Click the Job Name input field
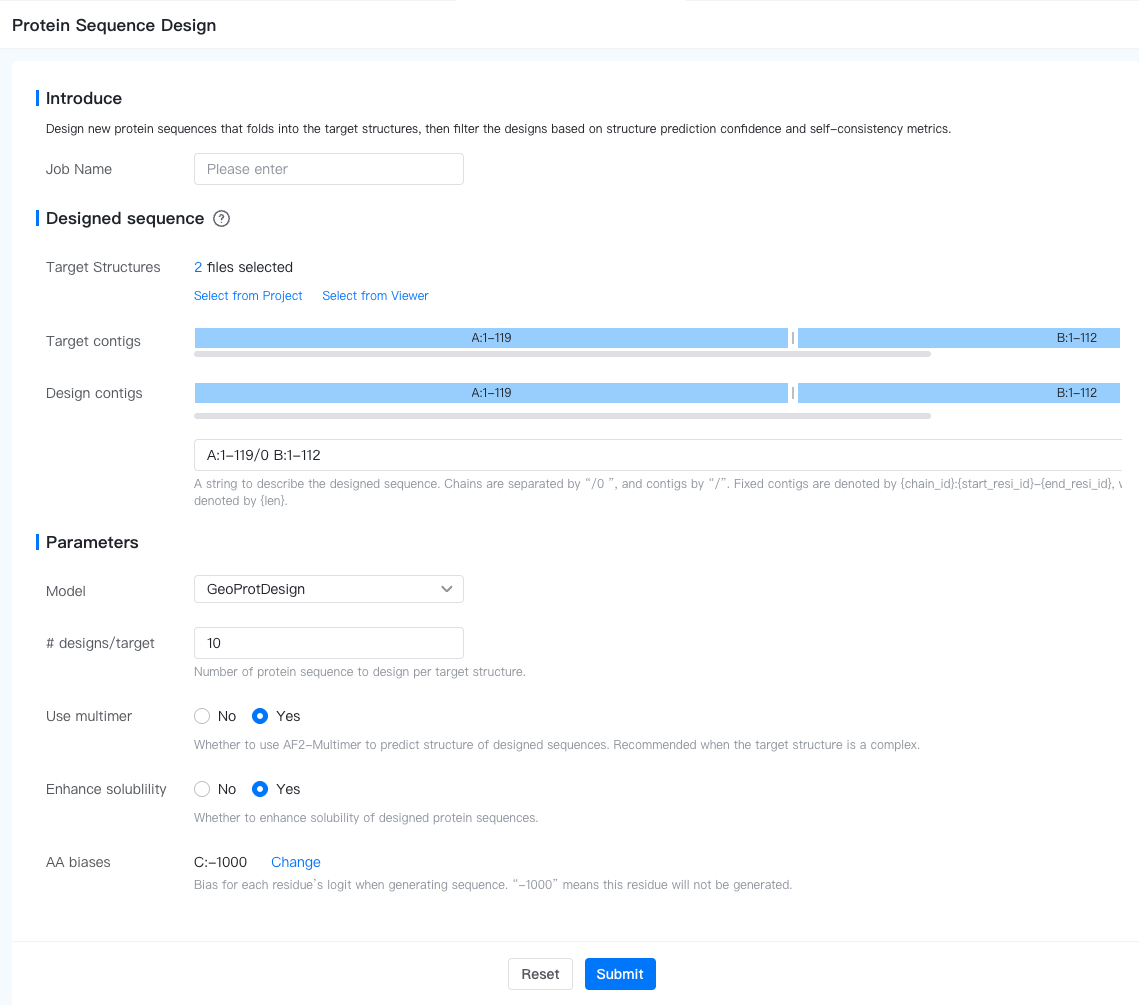The height and width of the screenshot is (1005, 1139). [328, 169]
